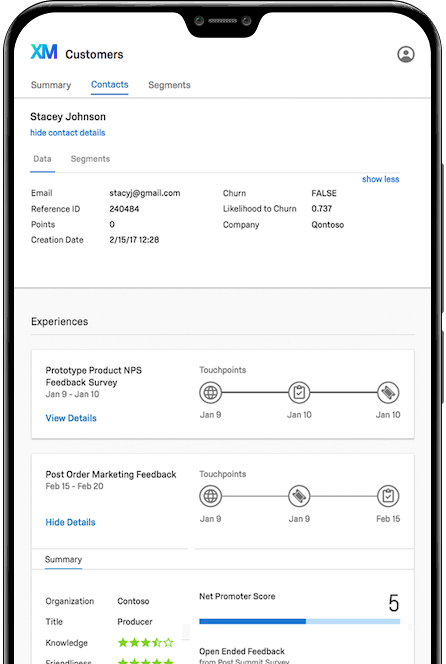Click the clipboard touchpoint dated Feb 15
This screenshot has width=446, height=664.
coord(388,496)
